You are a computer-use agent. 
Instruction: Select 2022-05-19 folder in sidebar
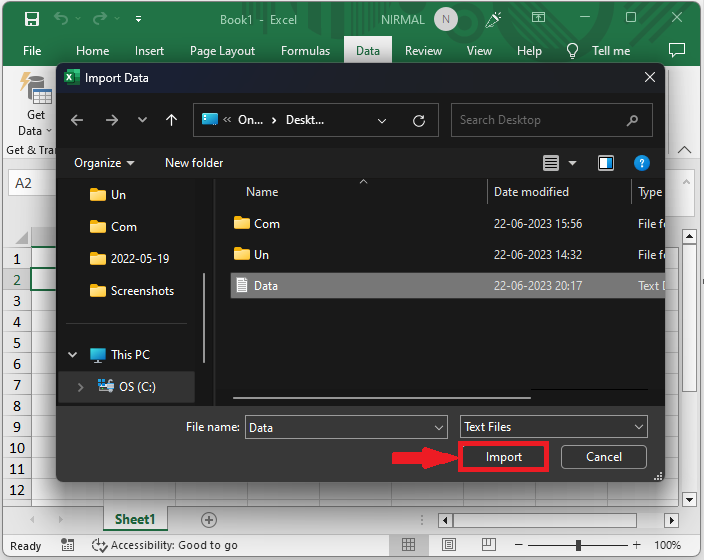(x=129, y=259)
